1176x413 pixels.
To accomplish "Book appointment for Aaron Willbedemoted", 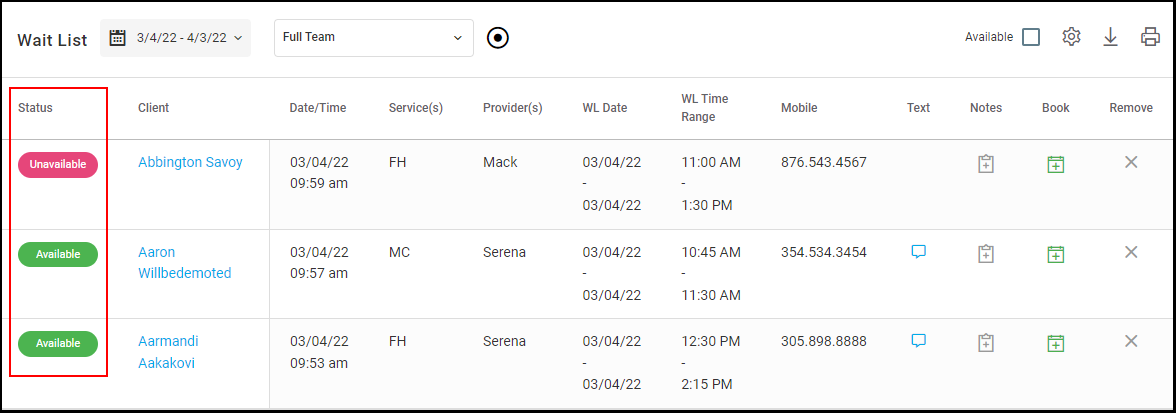I will point(1055,254).
